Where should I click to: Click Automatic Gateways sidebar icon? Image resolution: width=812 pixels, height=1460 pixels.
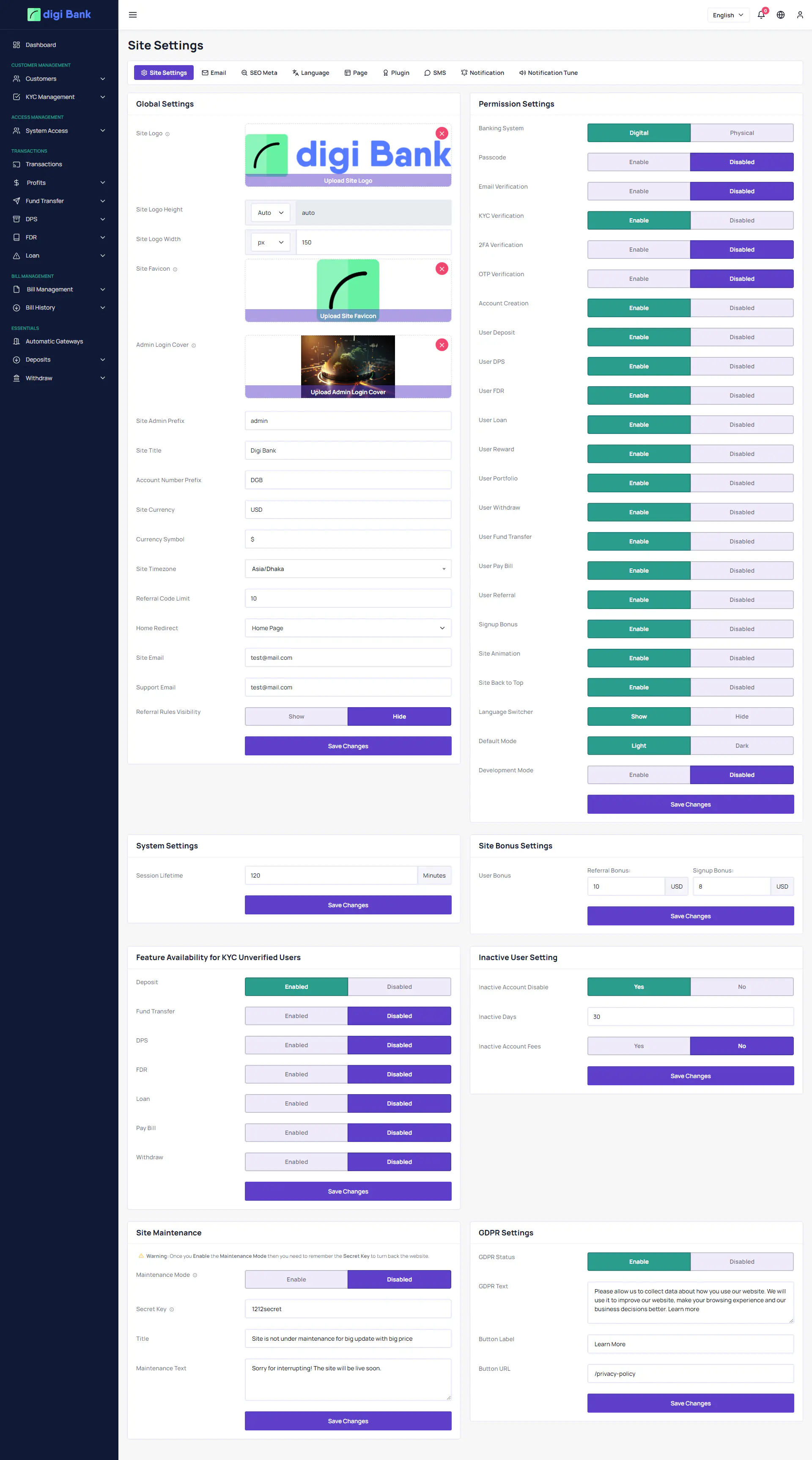click(16, 341)
